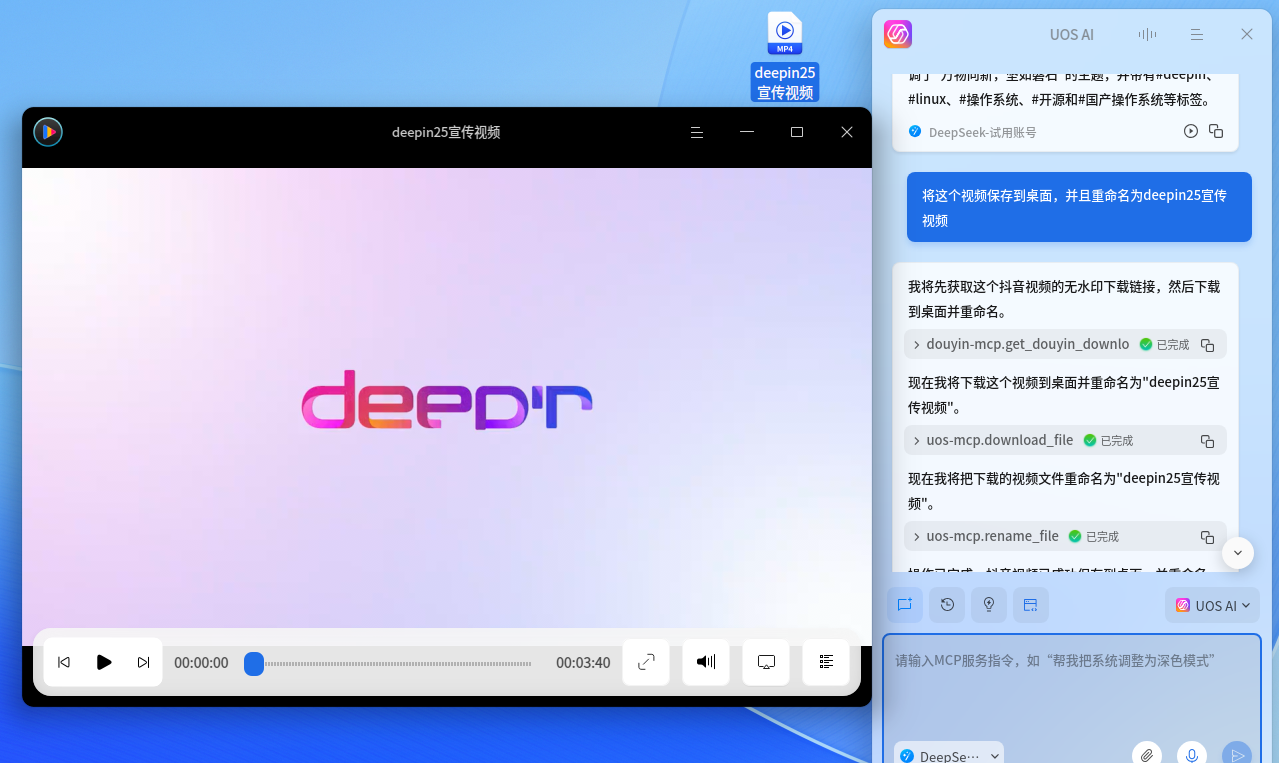Image resolution: width=1279 pixels, height=763 pixels.
Task: Attach a file to the message
Action: coord(1147,755)
